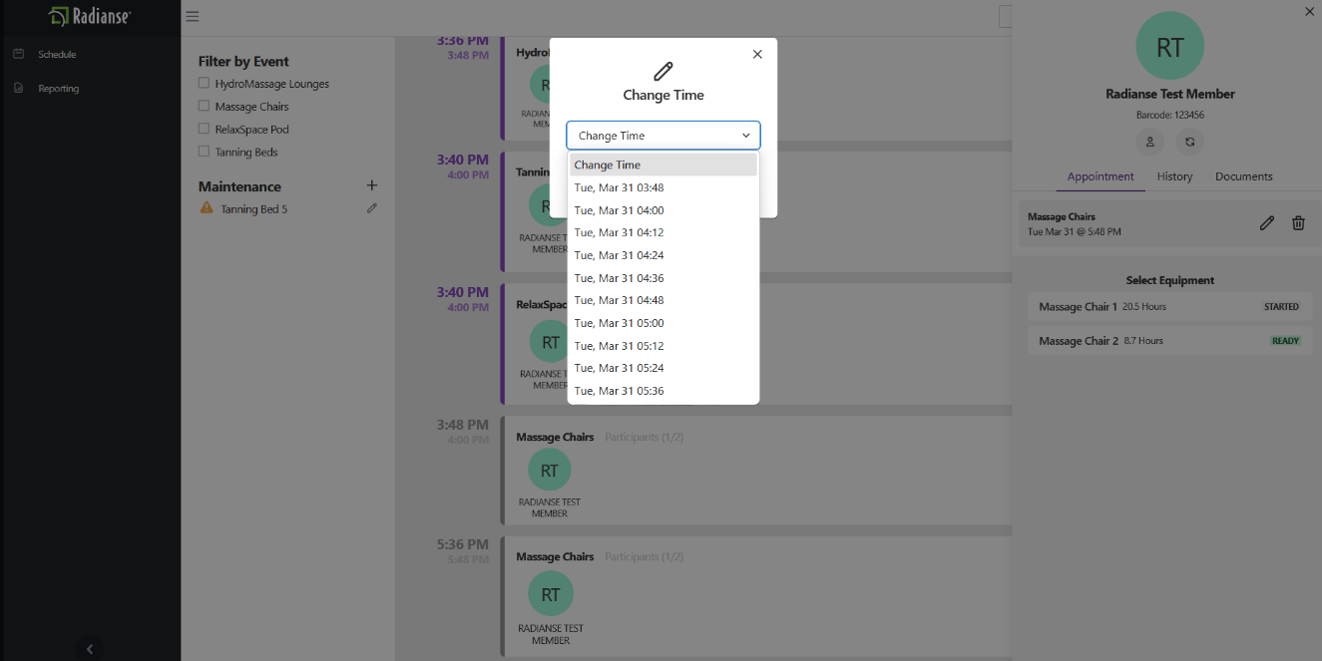Choose Tue, Mar 31 05:12 option
Image resolution: width=1322 pixels, height=661 pixels.
click(663, 346)
